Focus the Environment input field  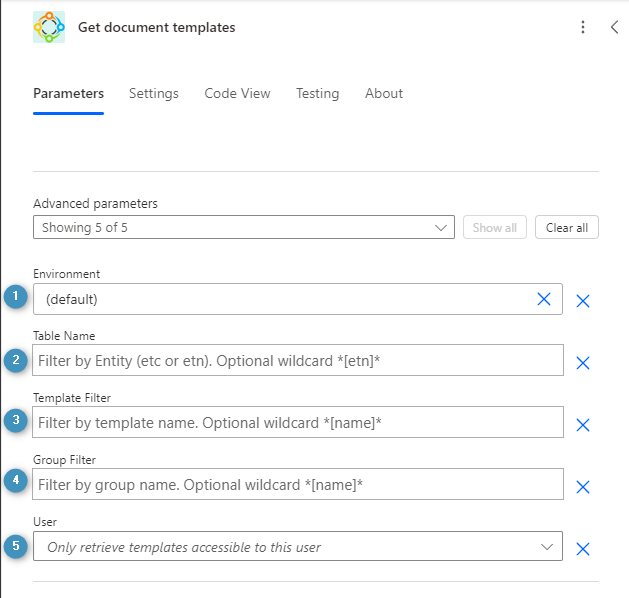pos(298,299)
